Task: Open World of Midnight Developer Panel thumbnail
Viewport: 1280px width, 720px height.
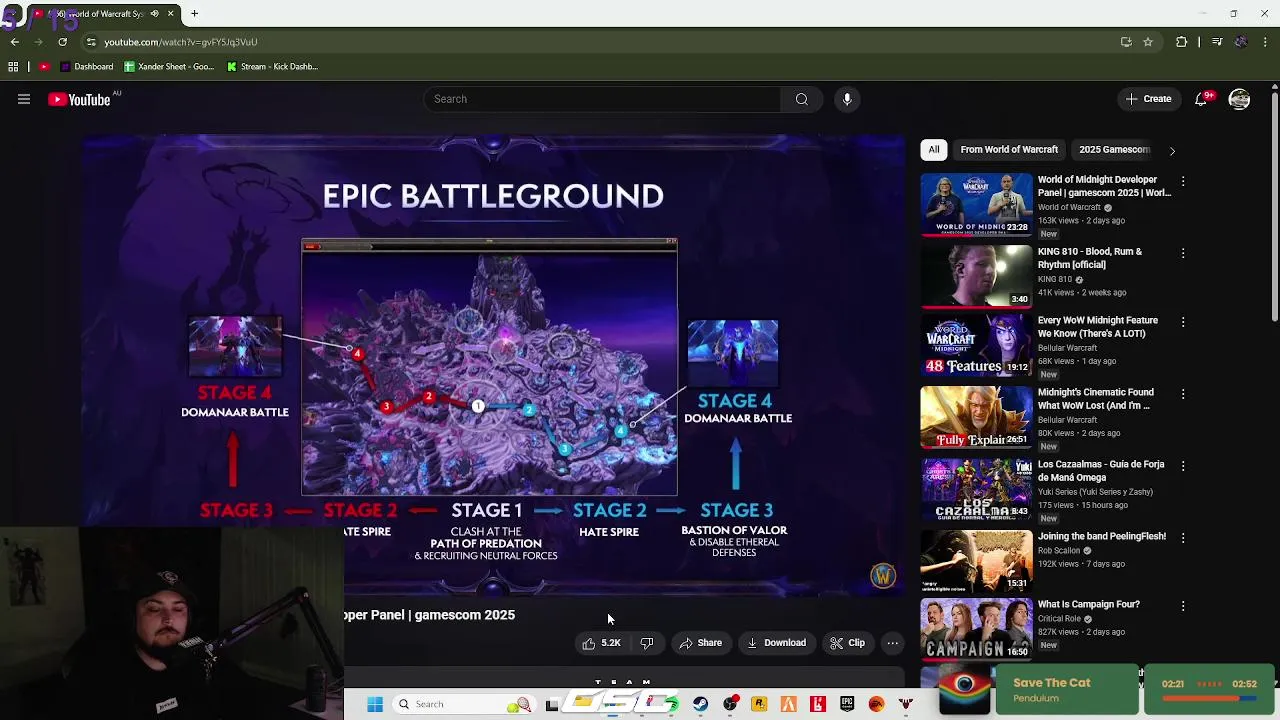Action: [x=976, y=205]
